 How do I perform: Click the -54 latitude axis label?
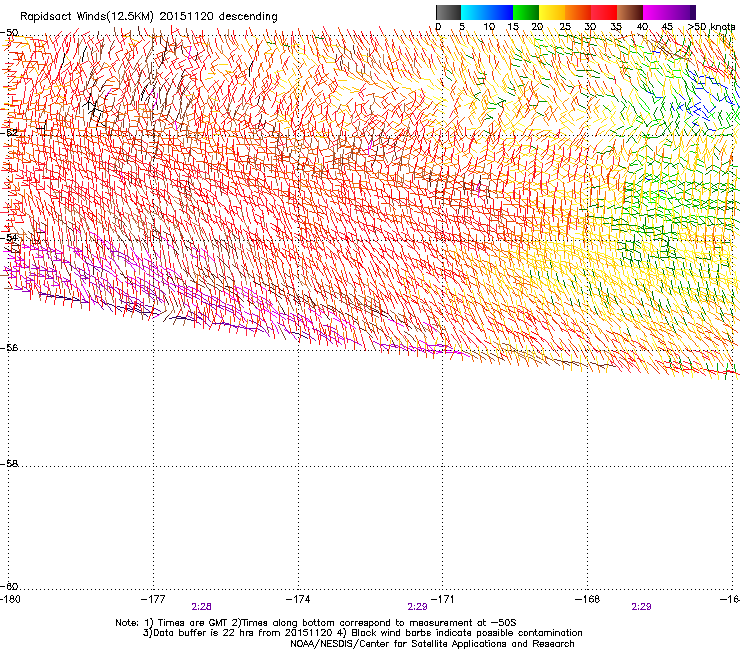(x=9, y=237)
